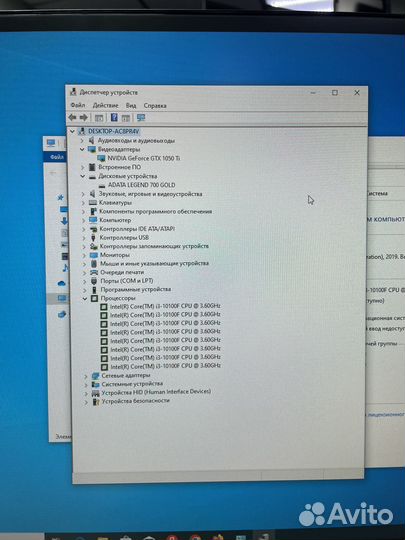Click the keyboard icon beside Клавиатуры
405x540 pixels.
pyautogui.click(x=93, y=202)
